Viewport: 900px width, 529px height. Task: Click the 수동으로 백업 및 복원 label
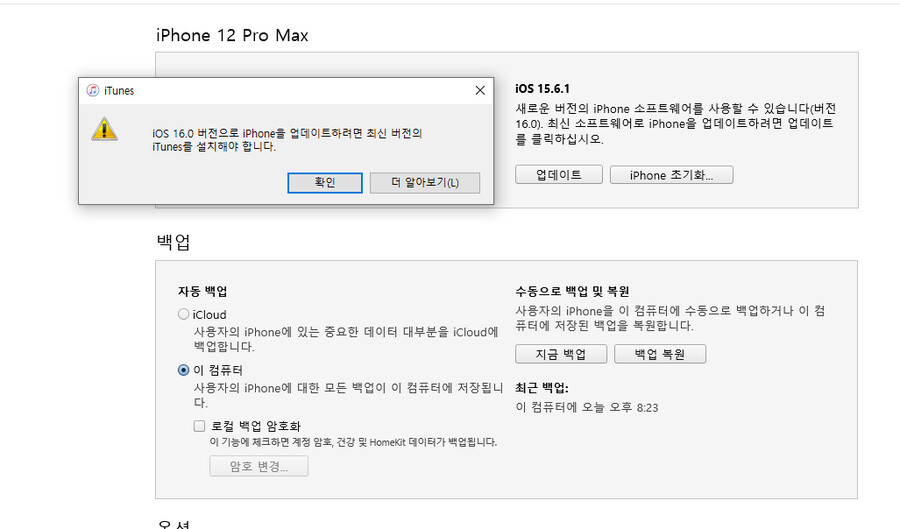pos(572,291)
